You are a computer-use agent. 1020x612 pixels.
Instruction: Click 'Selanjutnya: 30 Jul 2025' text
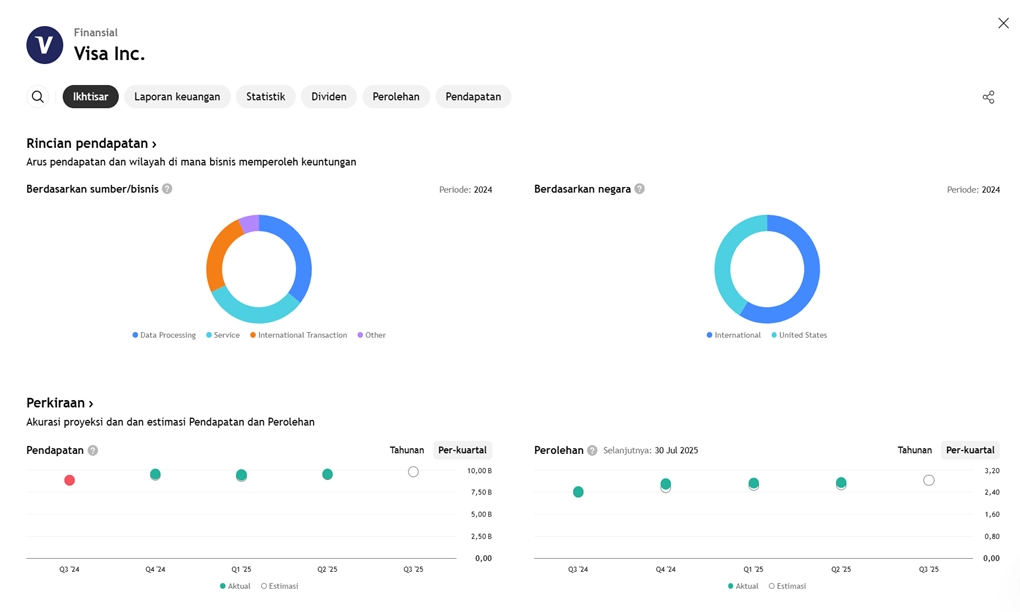click(651, 451)
